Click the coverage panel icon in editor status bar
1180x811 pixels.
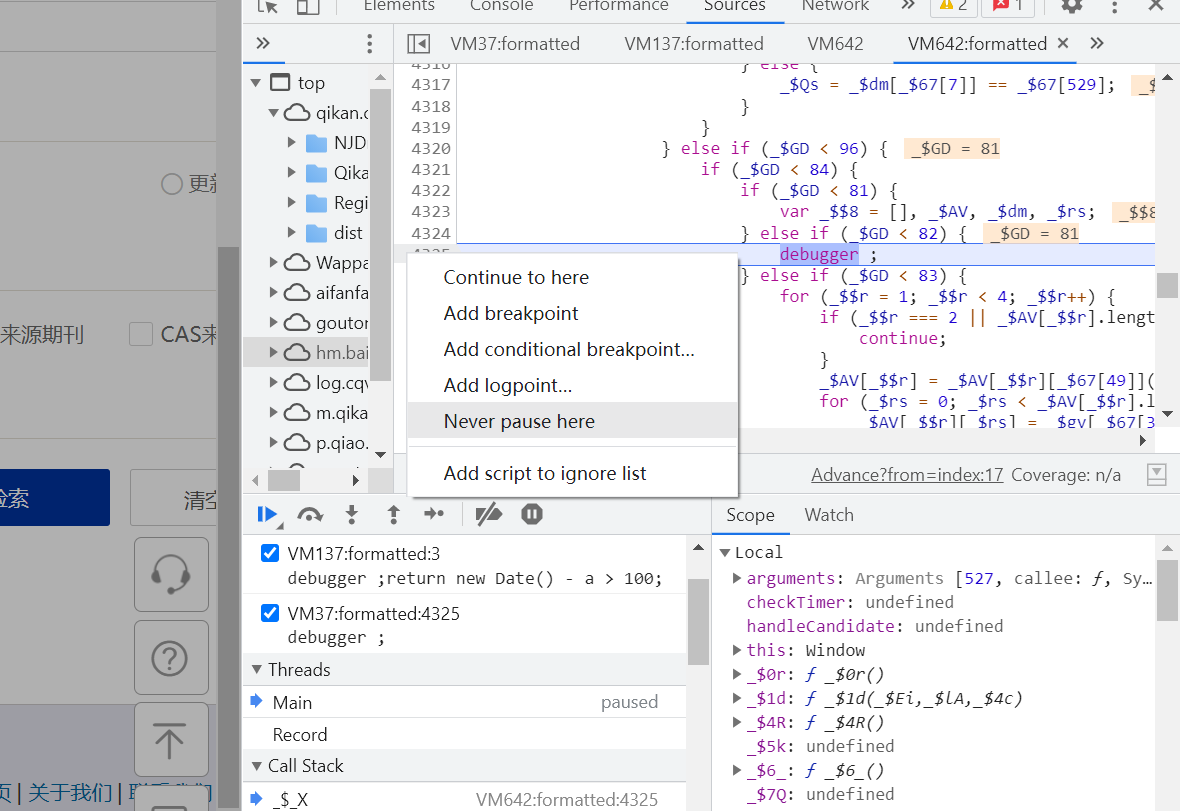(x=1157, y=474)
